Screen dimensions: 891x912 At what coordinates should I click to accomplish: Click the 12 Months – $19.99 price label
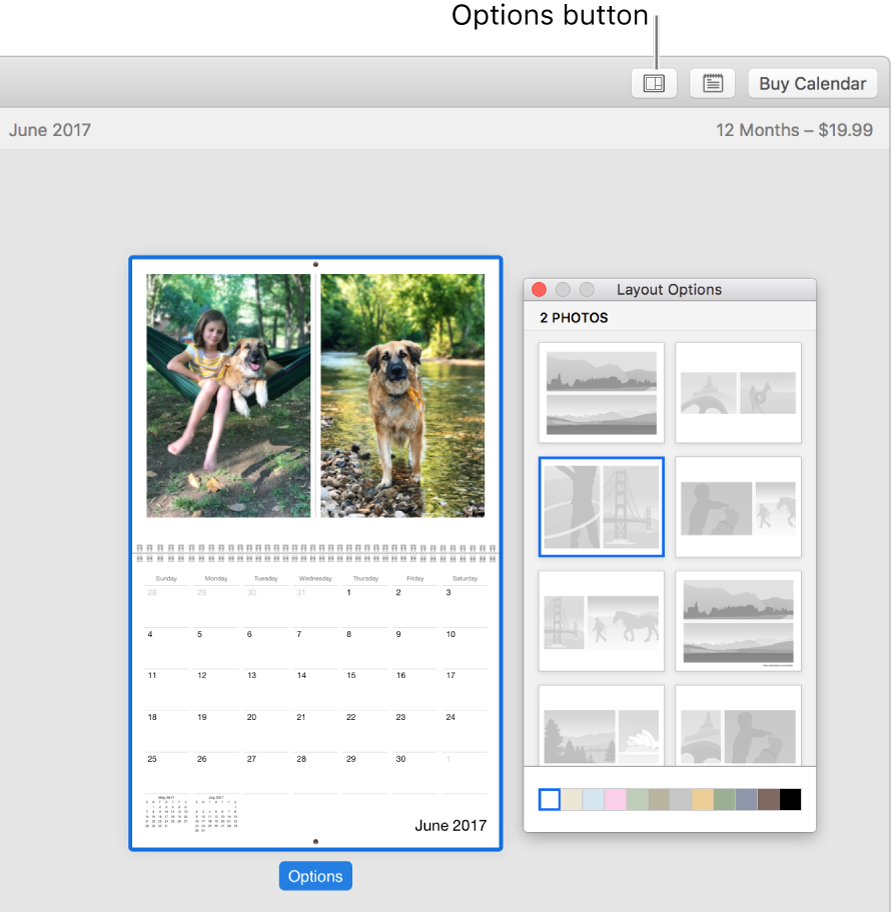[795, 130]
